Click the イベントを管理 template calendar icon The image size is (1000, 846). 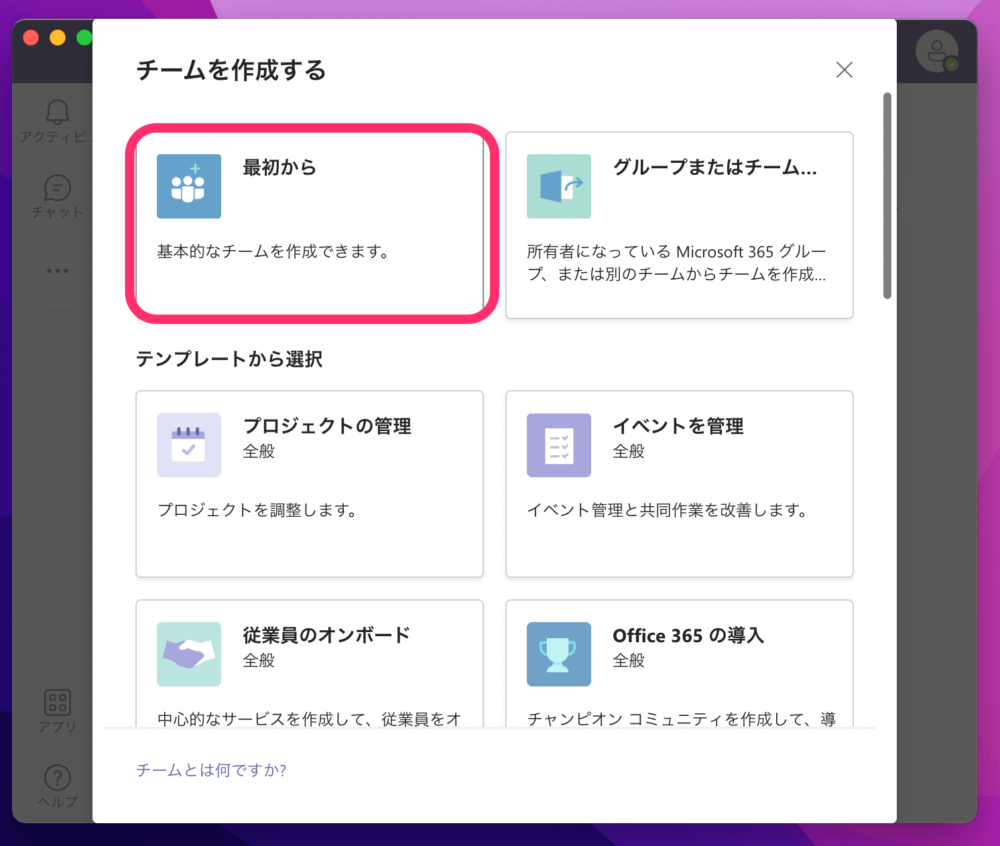pos(558,445)
